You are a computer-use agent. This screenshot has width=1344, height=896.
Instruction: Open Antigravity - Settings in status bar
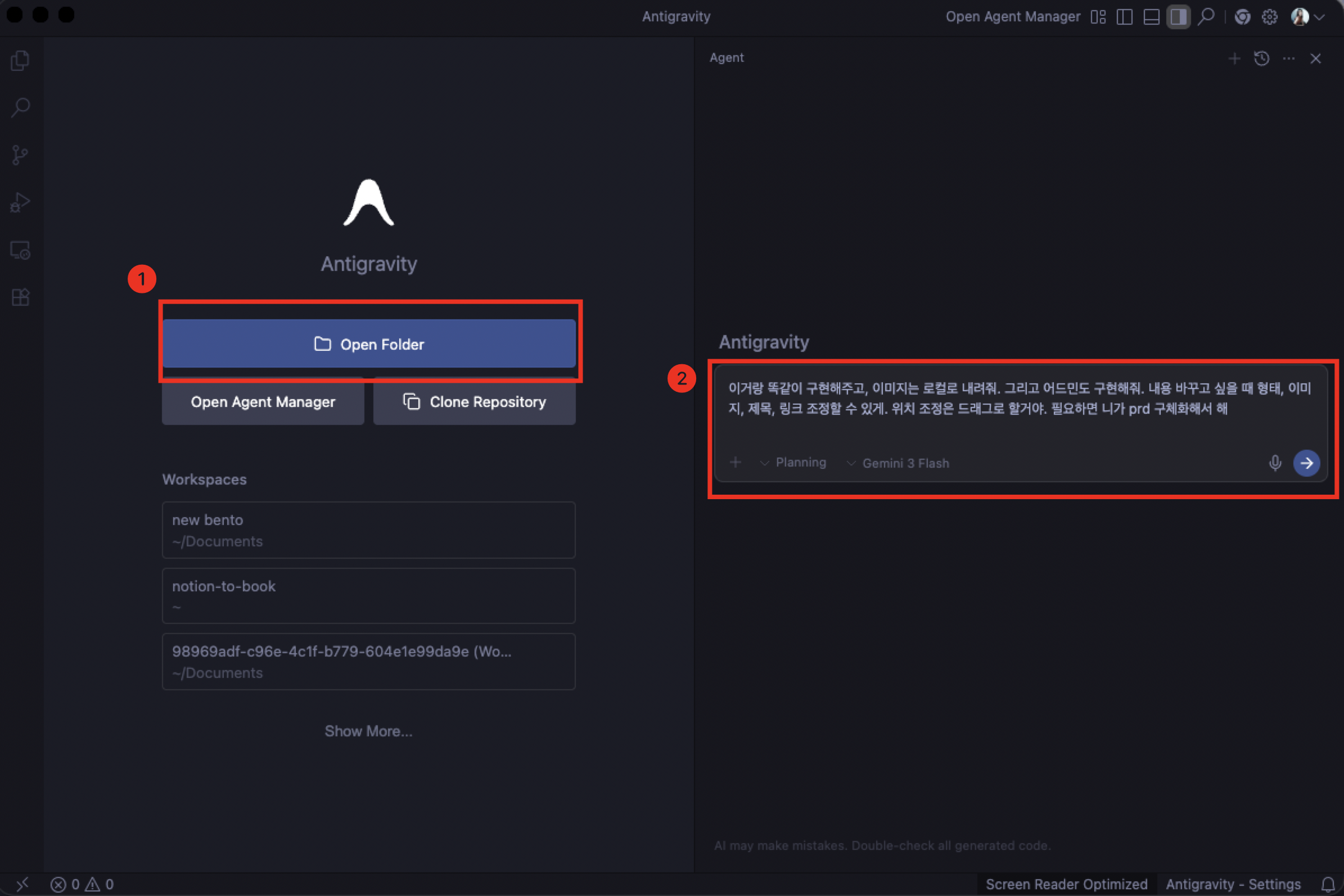pos(1233,884)
